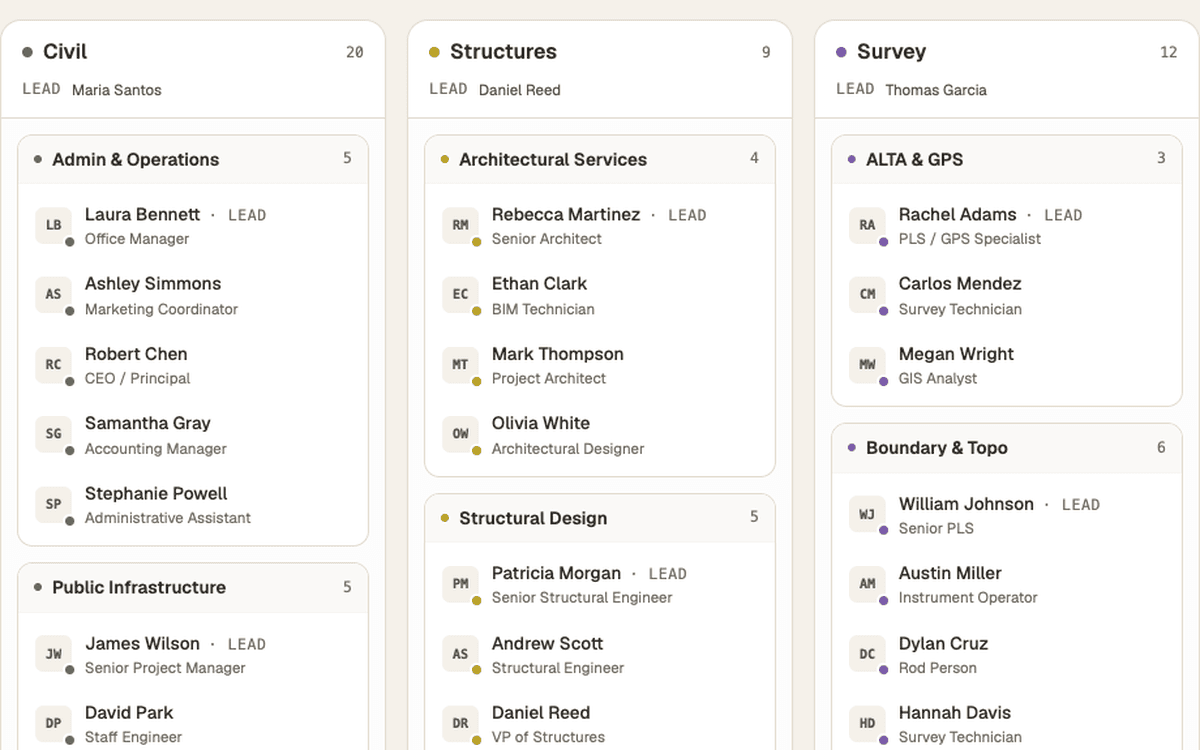
Task: Click the Survey member count 12
Action: (1169, 53)
